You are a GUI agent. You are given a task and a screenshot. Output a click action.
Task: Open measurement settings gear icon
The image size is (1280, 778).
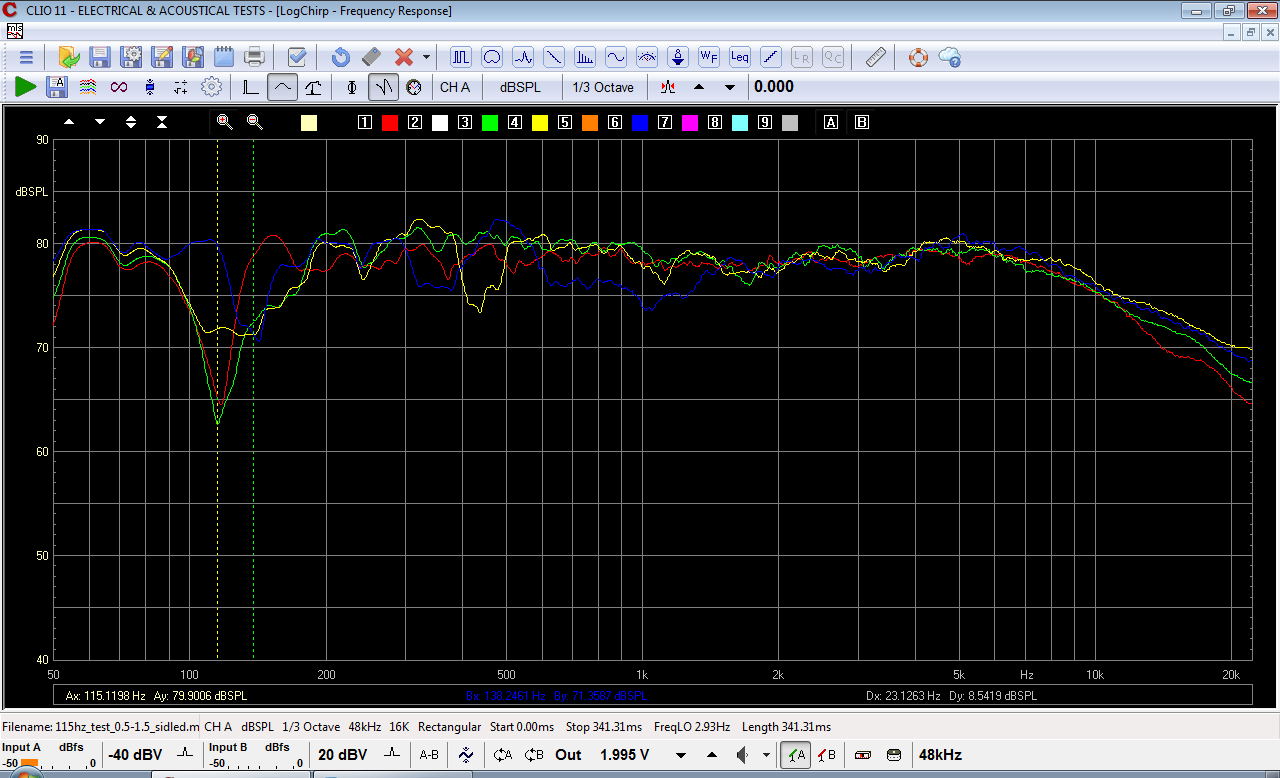[211, 87]
